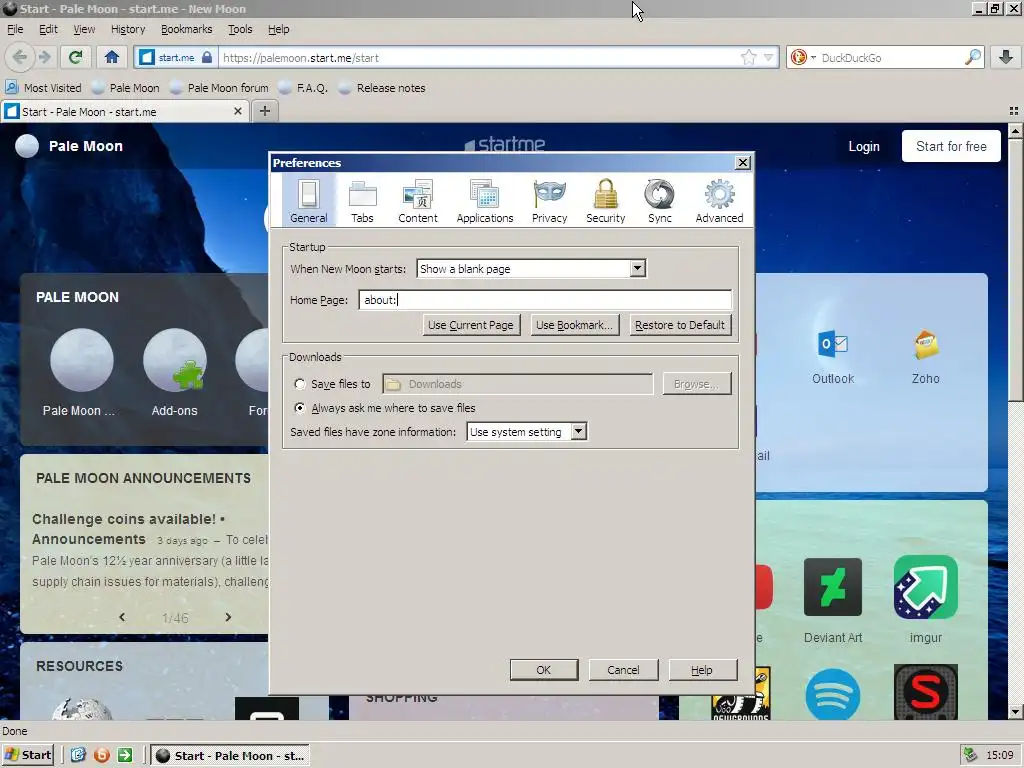Select Save files to radio option
The height and width of the screenshot is (768, 1024).
[x=300, y=384]
